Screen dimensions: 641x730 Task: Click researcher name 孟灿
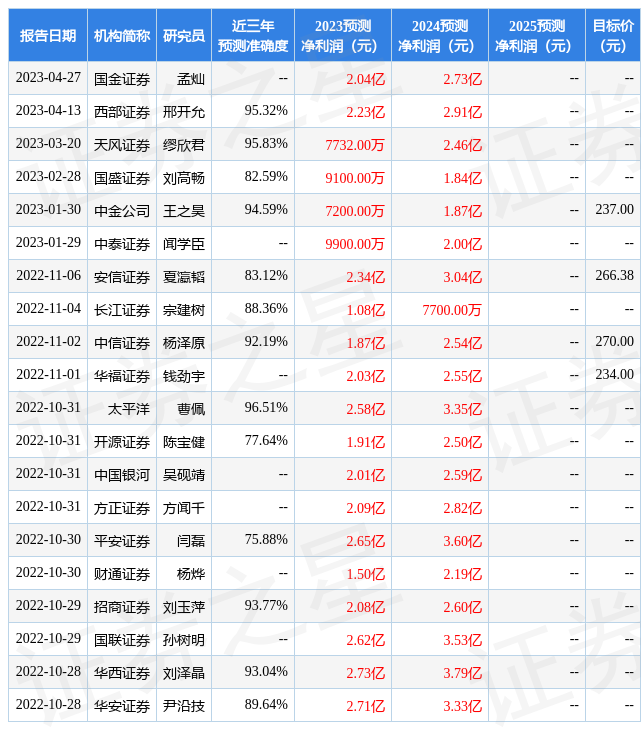point(191,79)
